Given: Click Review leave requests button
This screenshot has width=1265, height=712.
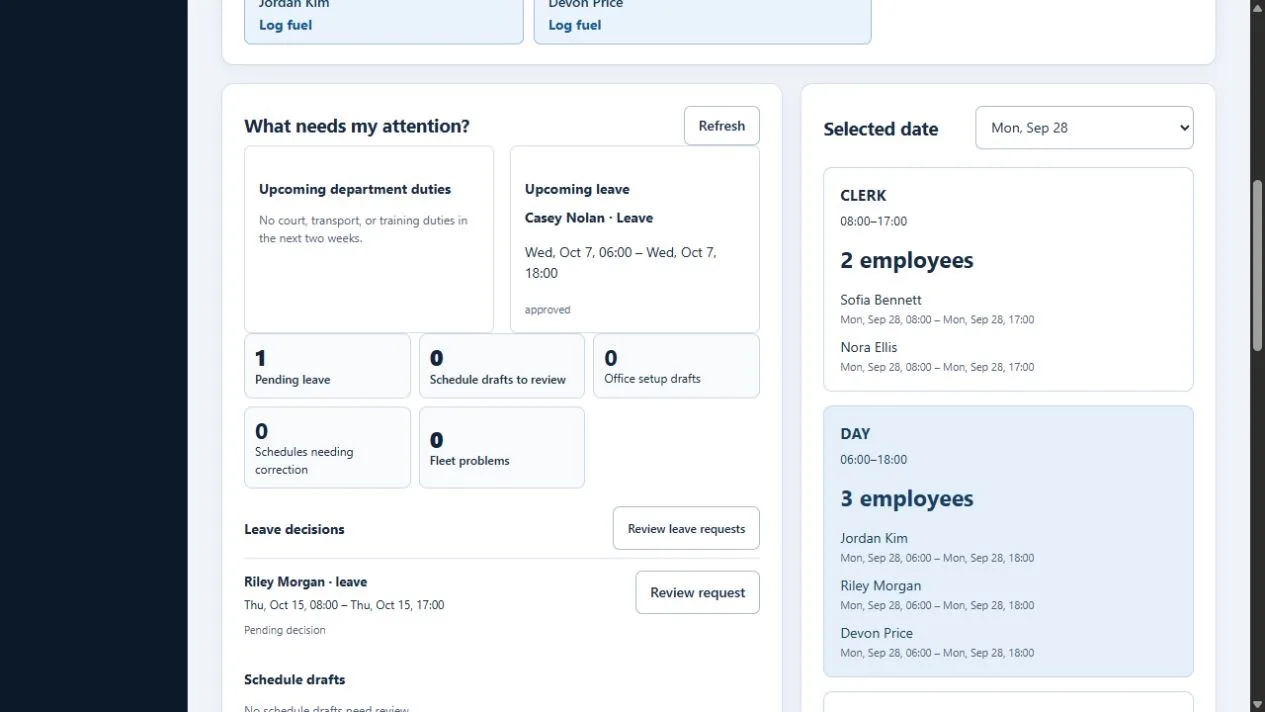Looking at the screenshot, I should [686, 529].
